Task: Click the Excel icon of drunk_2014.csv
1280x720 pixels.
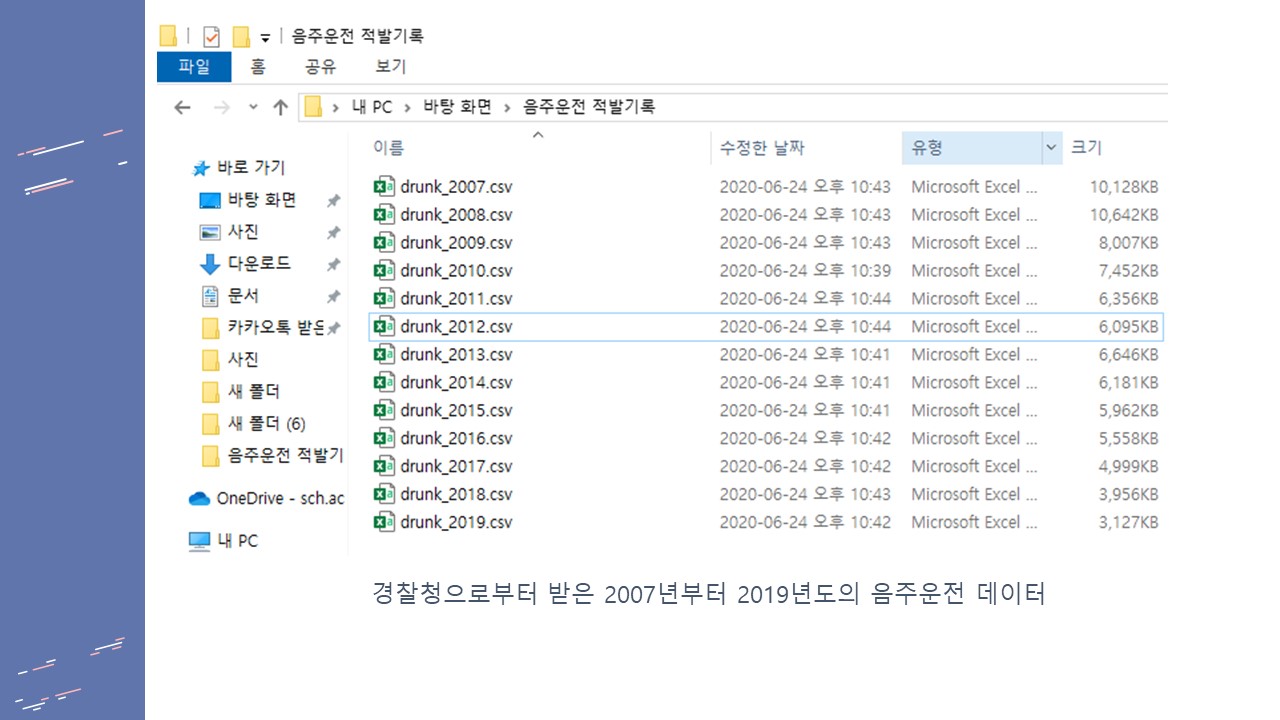Action: [384, 383]
